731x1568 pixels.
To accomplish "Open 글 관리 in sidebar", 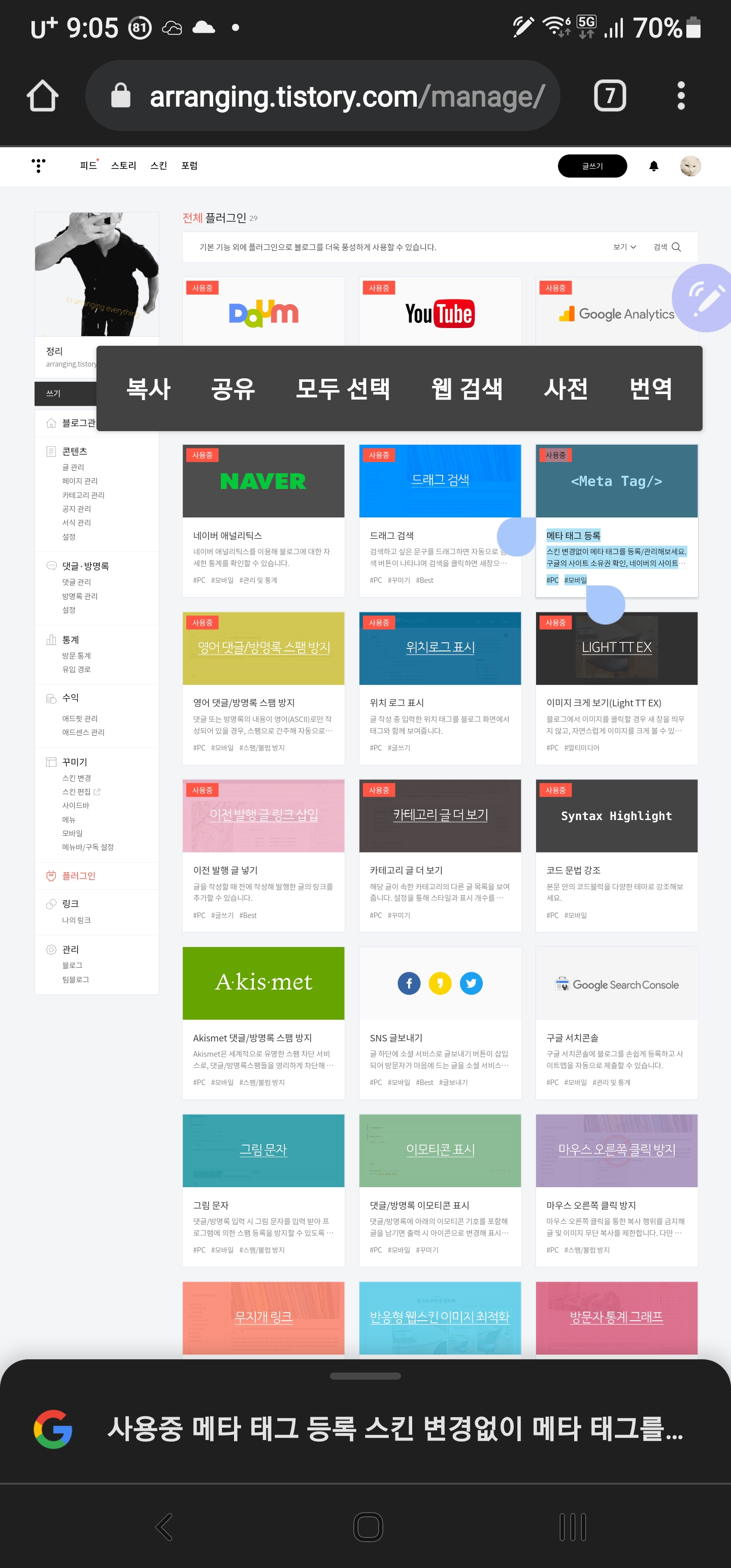I will tap(73, 467).
